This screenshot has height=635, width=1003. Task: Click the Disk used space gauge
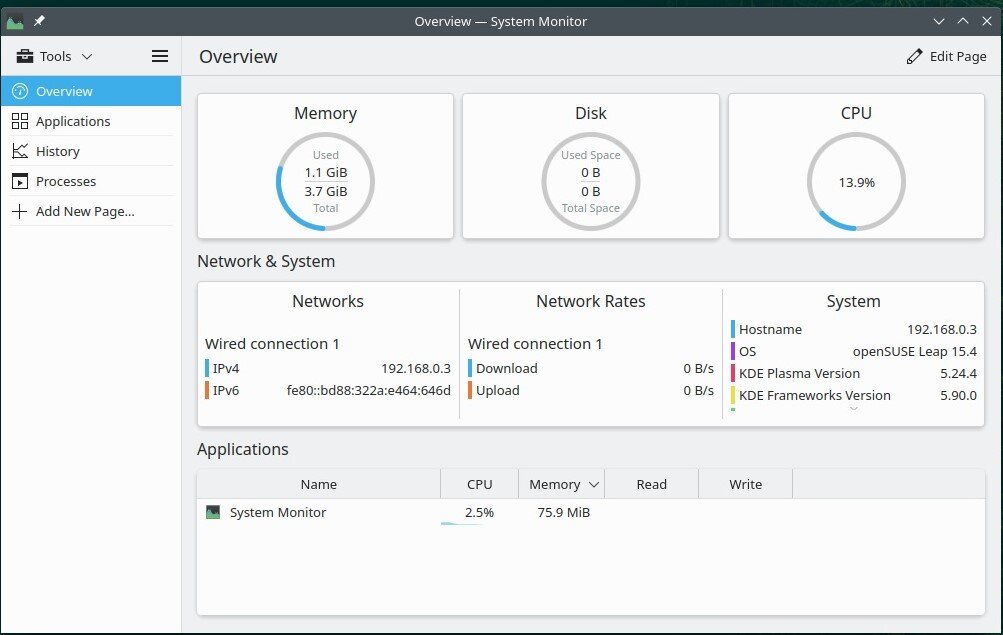click(x=590, y=182)
